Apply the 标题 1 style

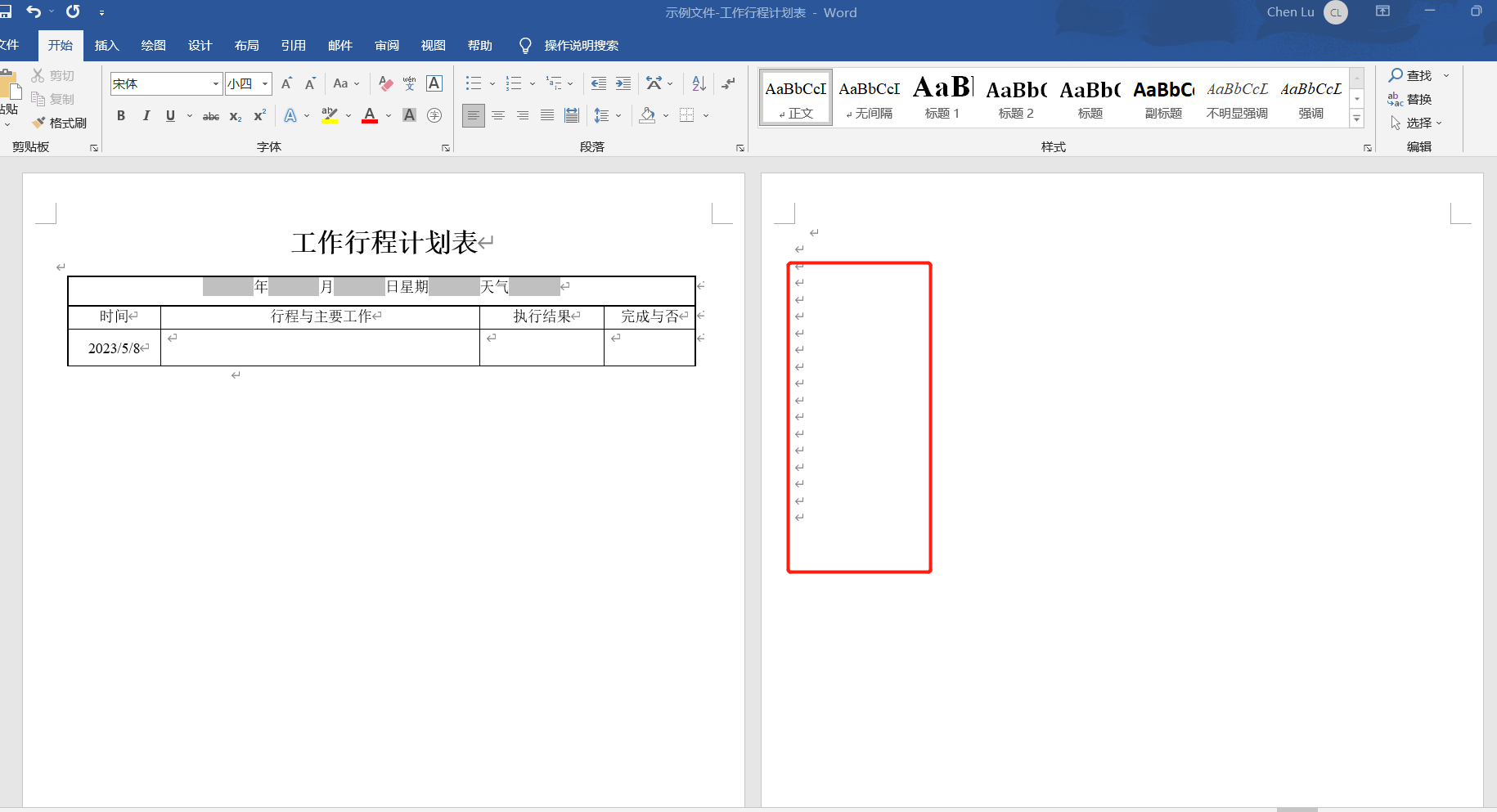coord(942,96)
